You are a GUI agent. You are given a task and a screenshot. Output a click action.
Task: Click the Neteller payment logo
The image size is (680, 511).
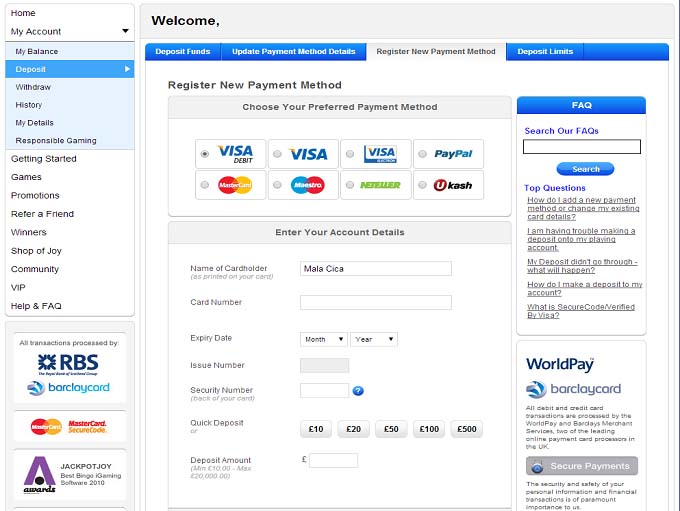click(380, 185)
